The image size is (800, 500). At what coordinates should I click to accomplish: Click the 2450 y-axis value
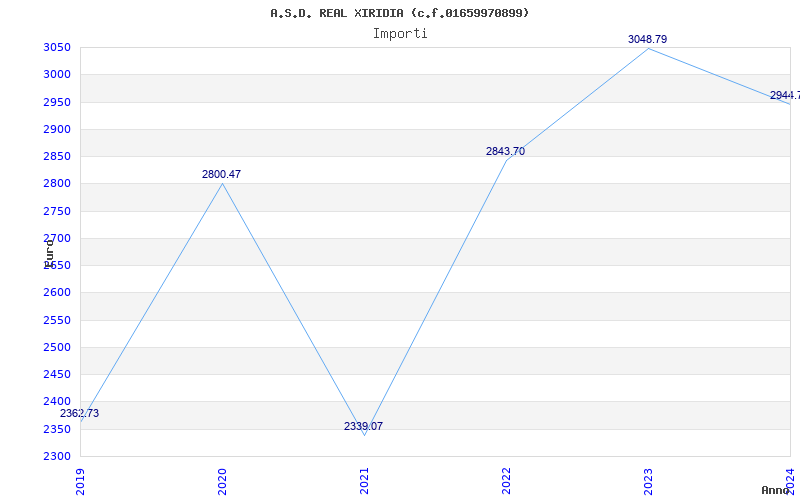tap(57, 374)
